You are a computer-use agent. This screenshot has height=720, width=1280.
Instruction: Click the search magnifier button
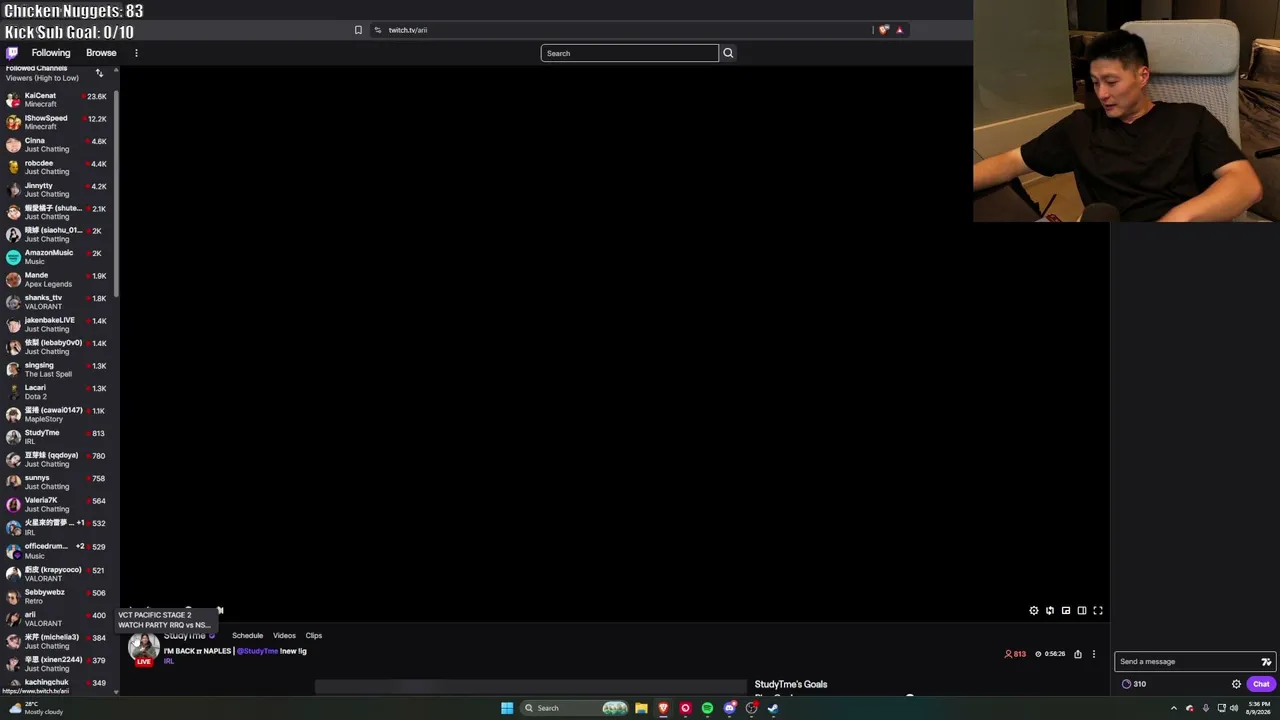[x=728, y=53]
